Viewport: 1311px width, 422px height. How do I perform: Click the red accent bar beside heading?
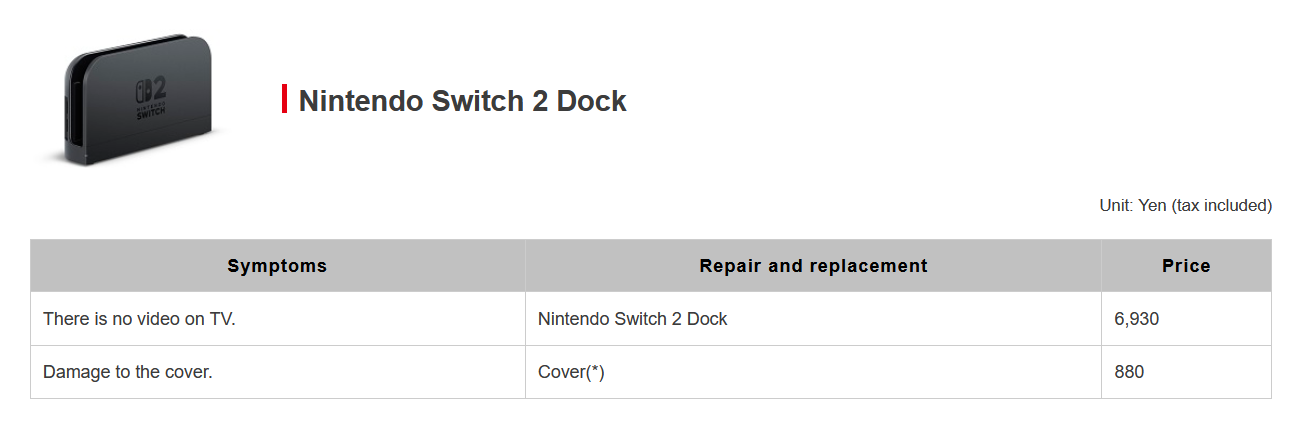tap(285, 99)
